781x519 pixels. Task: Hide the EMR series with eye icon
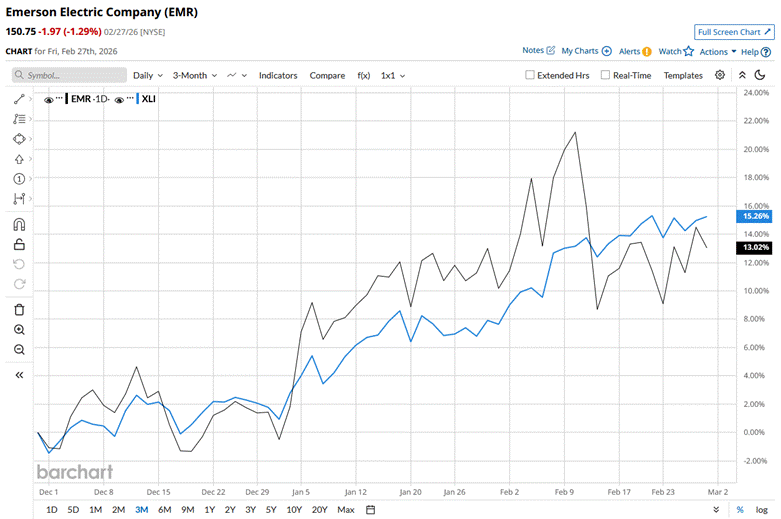(x=47, y=100)
